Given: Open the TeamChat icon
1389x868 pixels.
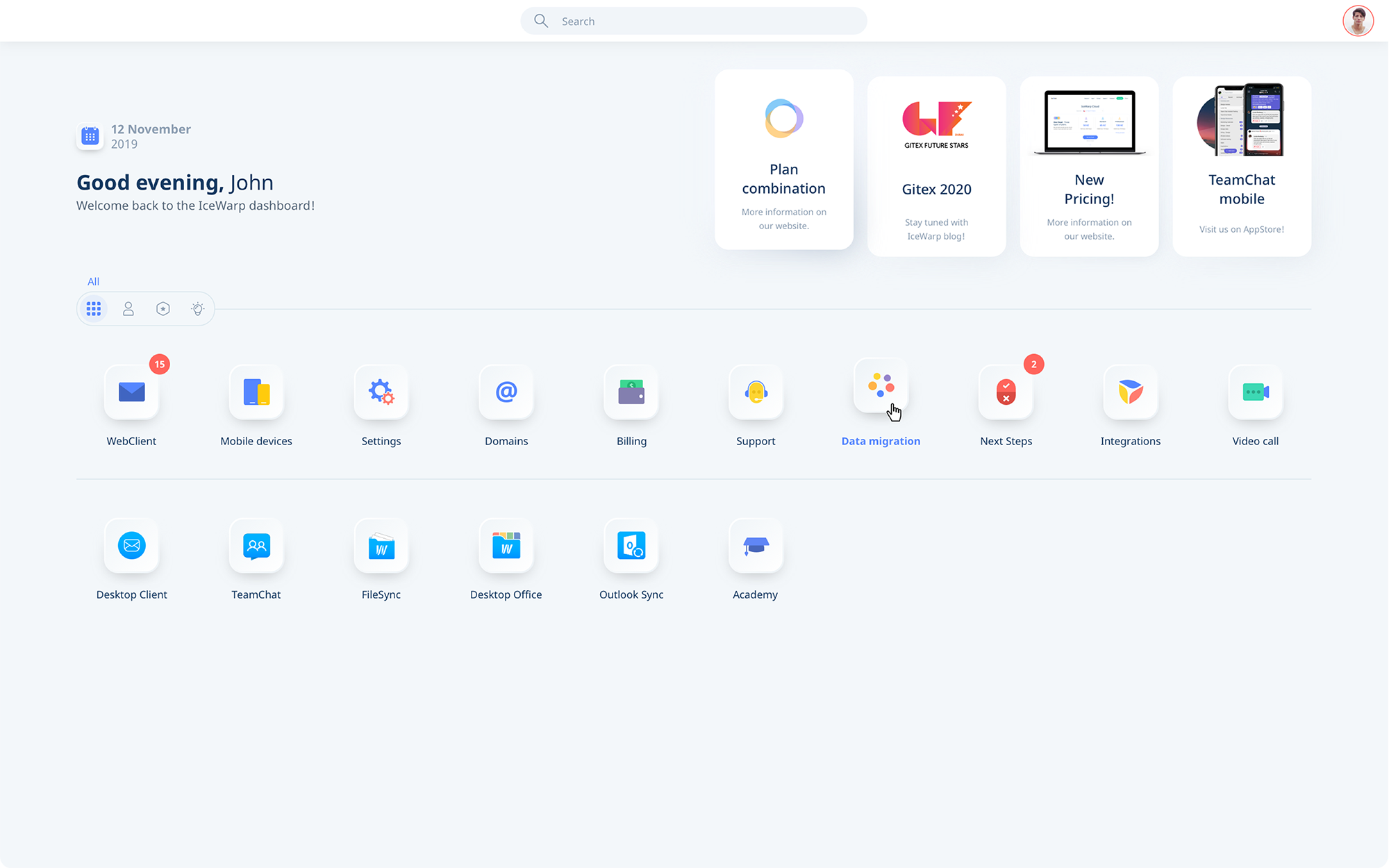Looking at the screenshot, I should click(x=256, y=546).
